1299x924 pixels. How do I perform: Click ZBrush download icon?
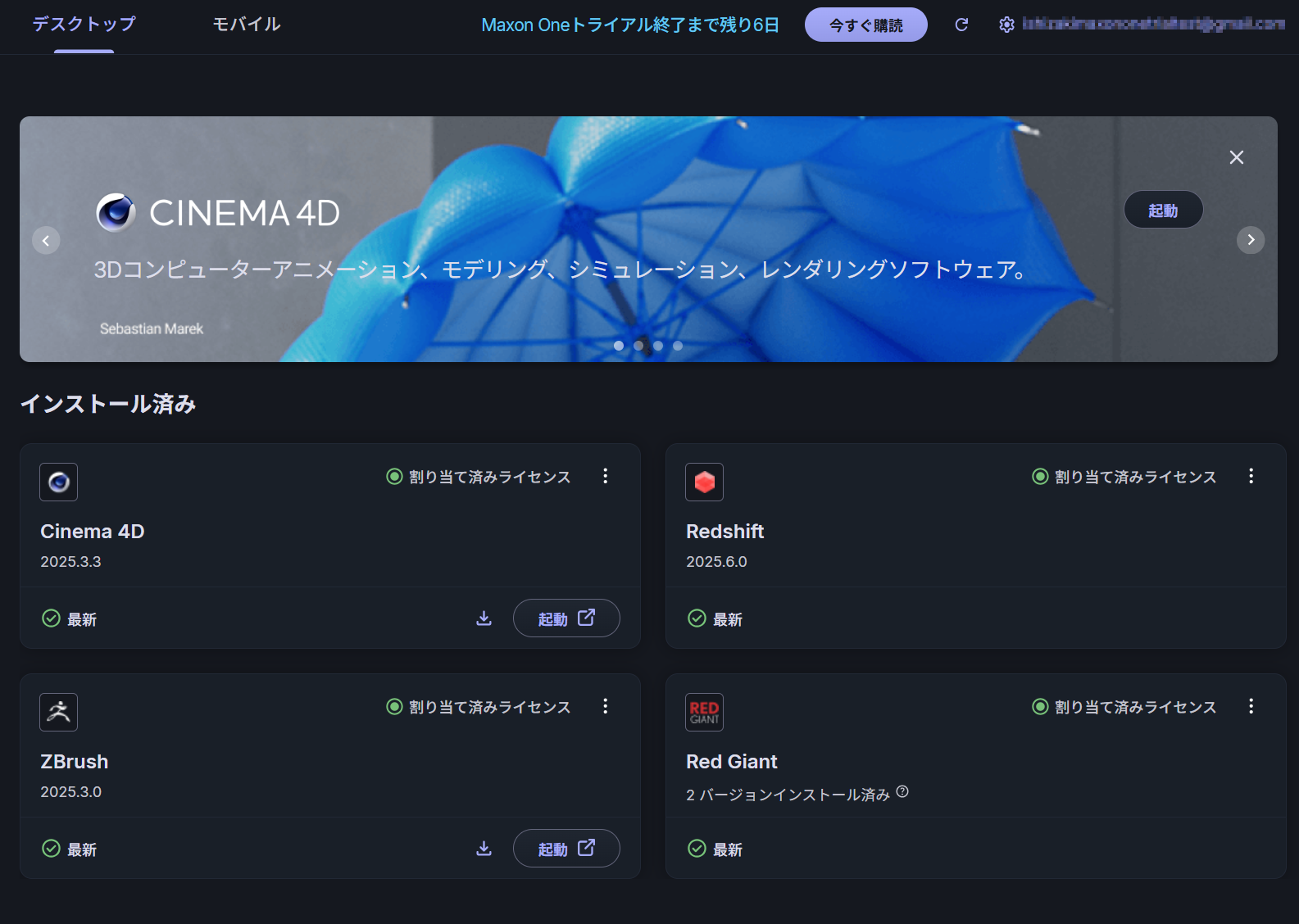pos(484,849)
